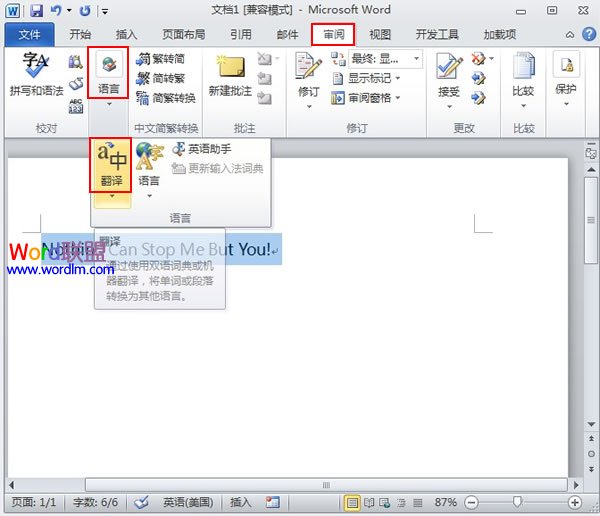Click the Research icon in proofing group
This screenshot has width=600, height=516.
75,61
